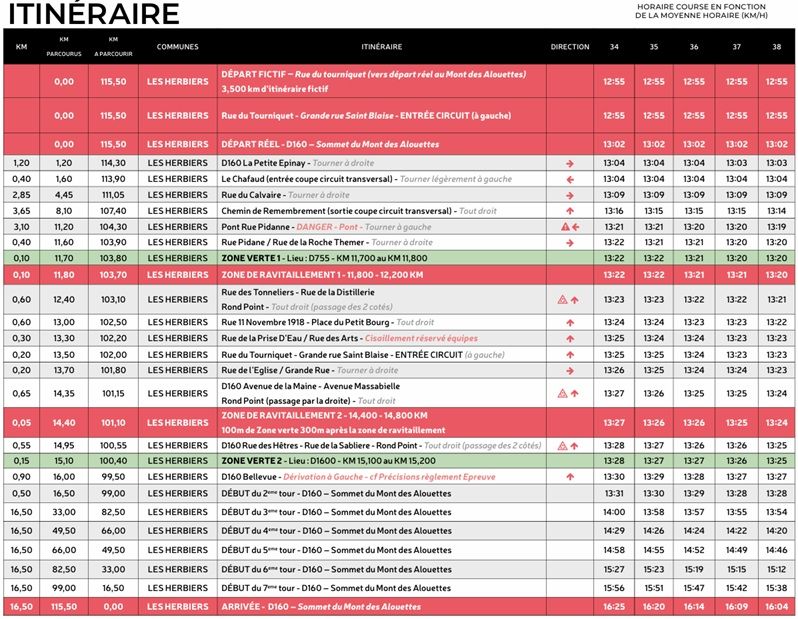
Task: Click the DÉPART RÉEL - D160 entry
Action: coord(330,144)
